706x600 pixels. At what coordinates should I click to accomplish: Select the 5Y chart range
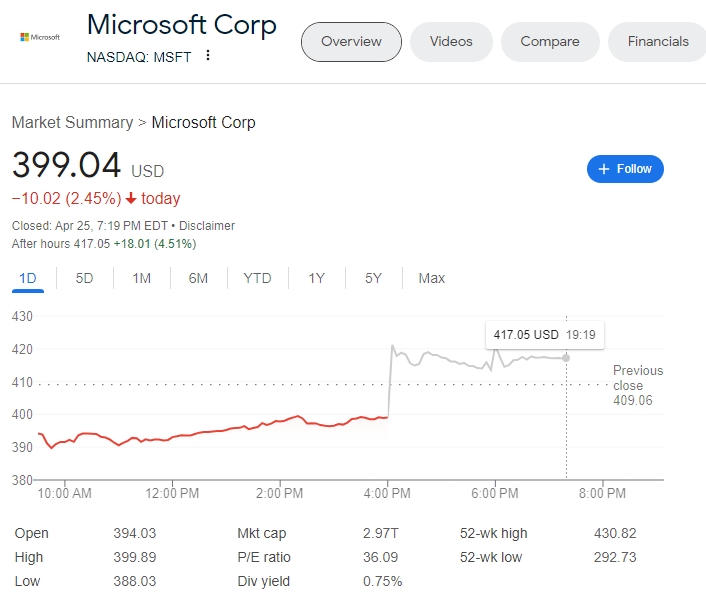point(373,278)
